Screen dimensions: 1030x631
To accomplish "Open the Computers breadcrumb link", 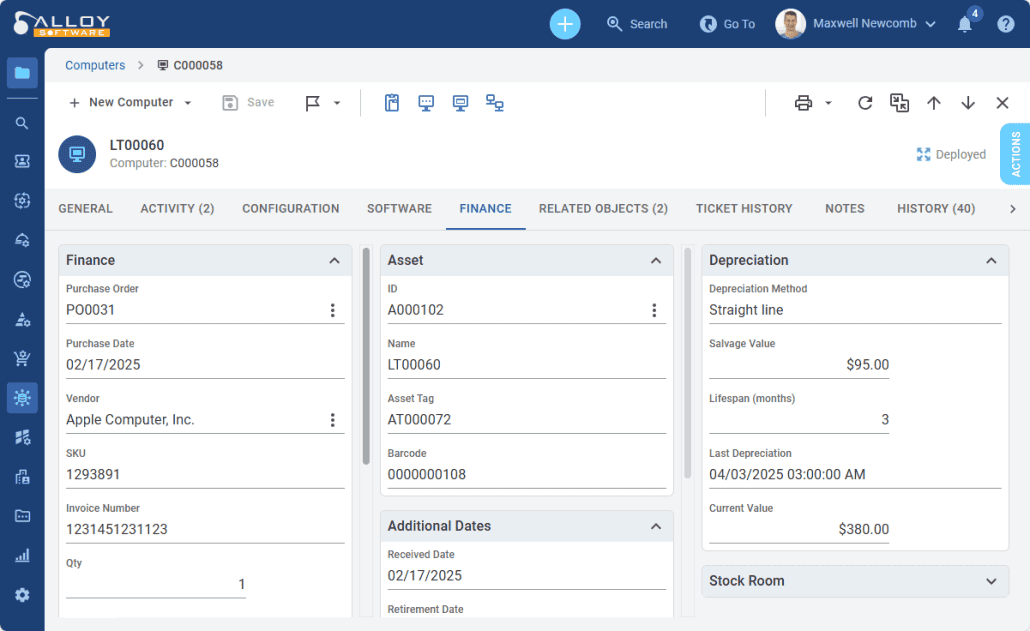I will click(x=94, y=65).
